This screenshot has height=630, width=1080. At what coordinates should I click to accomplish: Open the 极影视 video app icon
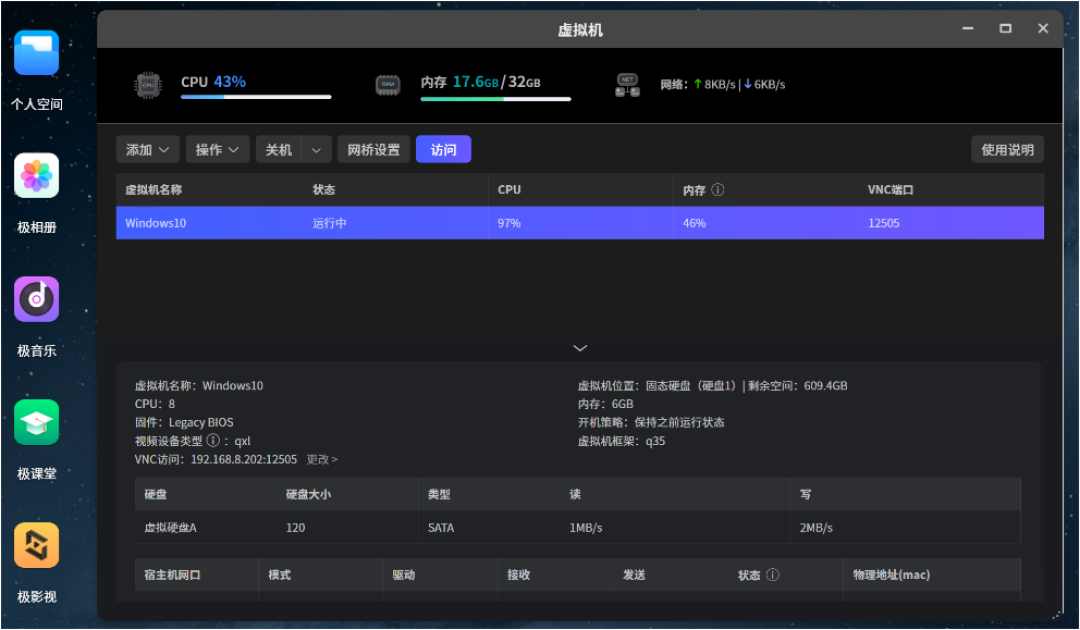click(37, 545)
